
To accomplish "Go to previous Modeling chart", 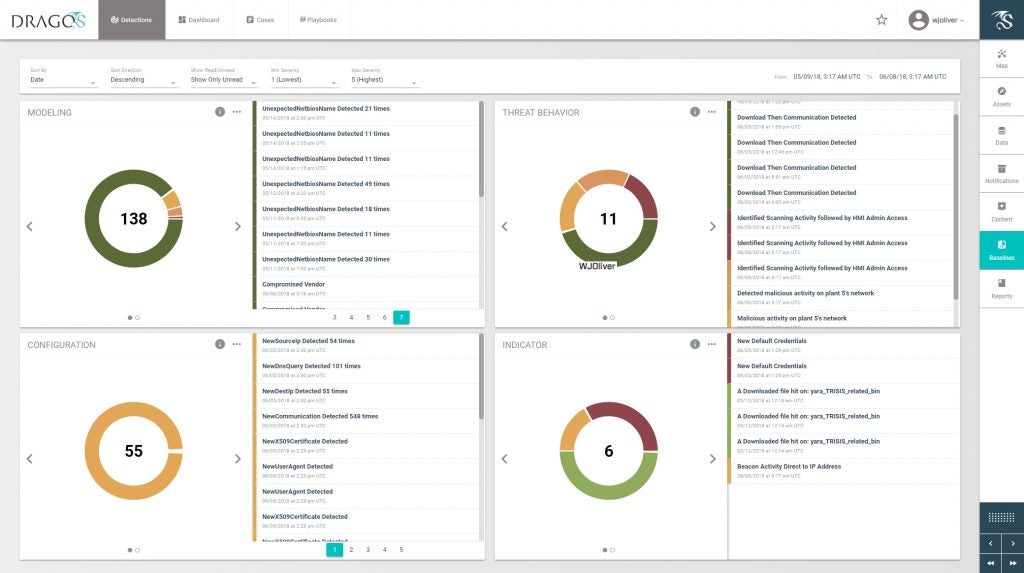I will pyautogui.click(x=29, y=226).
